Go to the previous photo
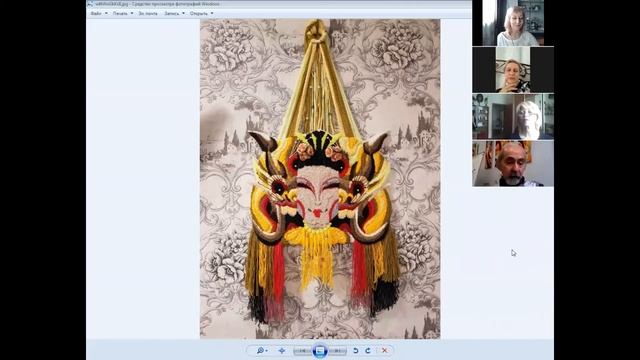The width and height of the screenshot is (640, 360). pyautogui.click(x=302, y=351)
